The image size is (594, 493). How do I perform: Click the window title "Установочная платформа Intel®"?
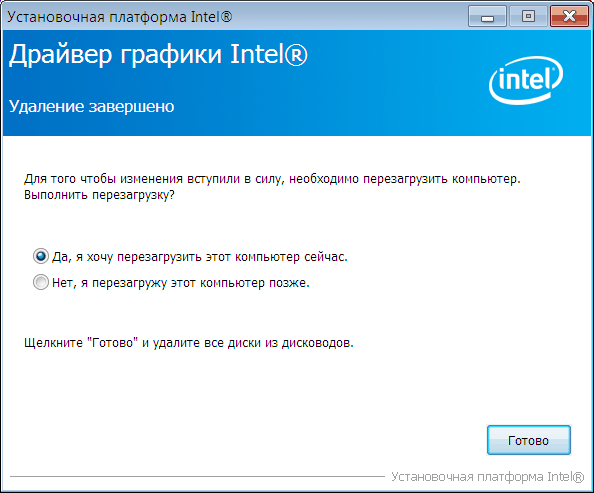pos(120,17)
